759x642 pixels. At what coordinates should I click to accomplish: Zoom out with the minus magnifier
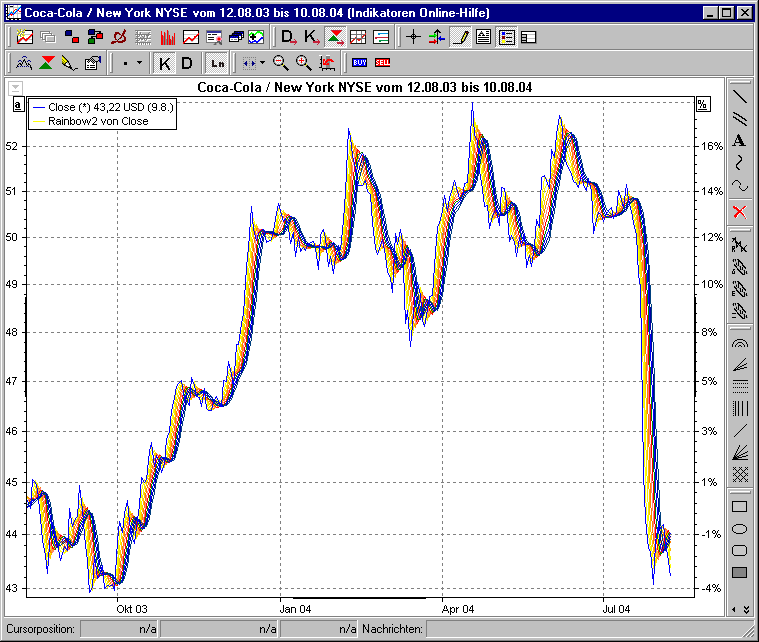281,63
